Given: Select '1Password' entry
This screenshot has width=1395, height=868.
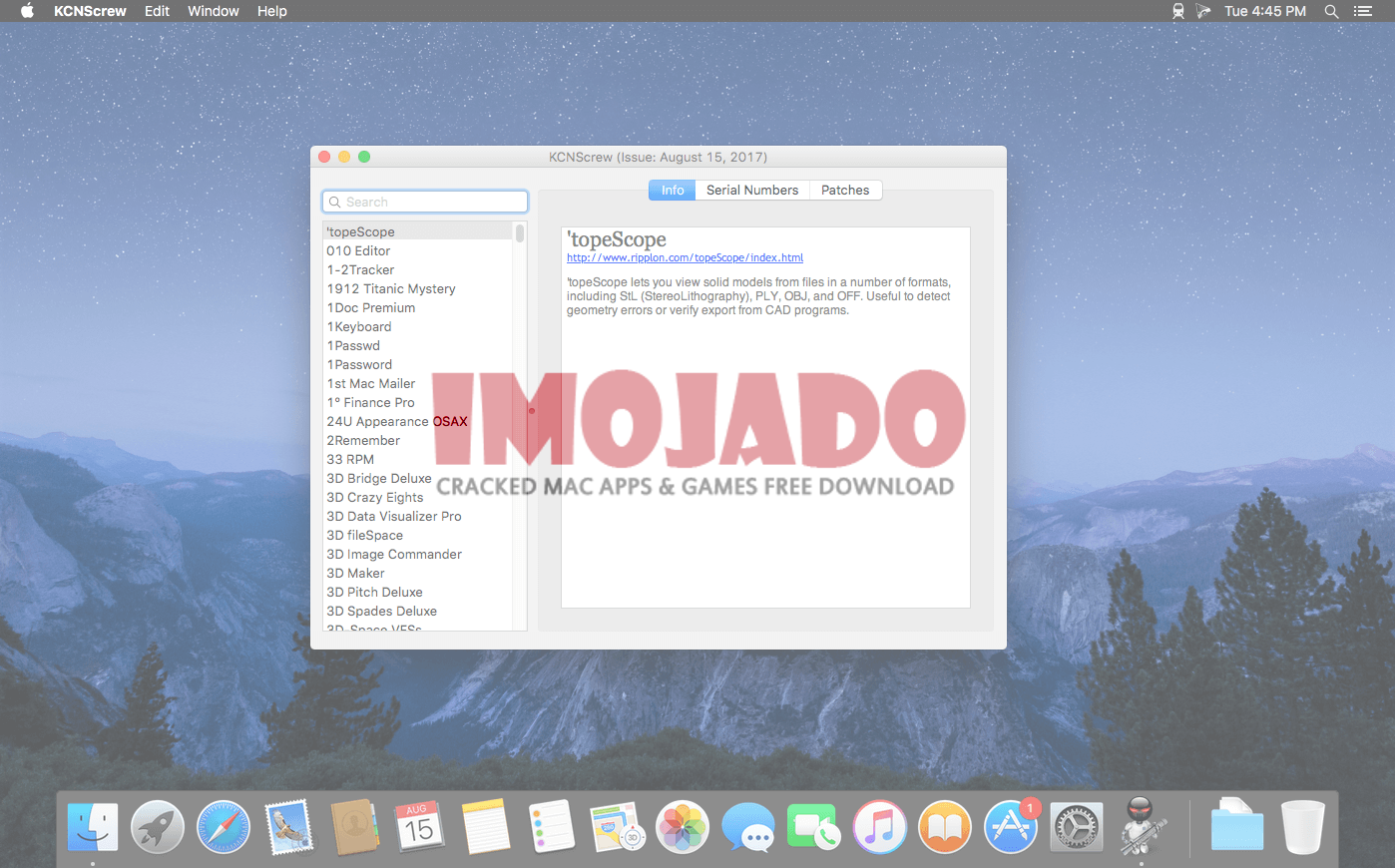Looking at the screenshot, I should 417,364.
